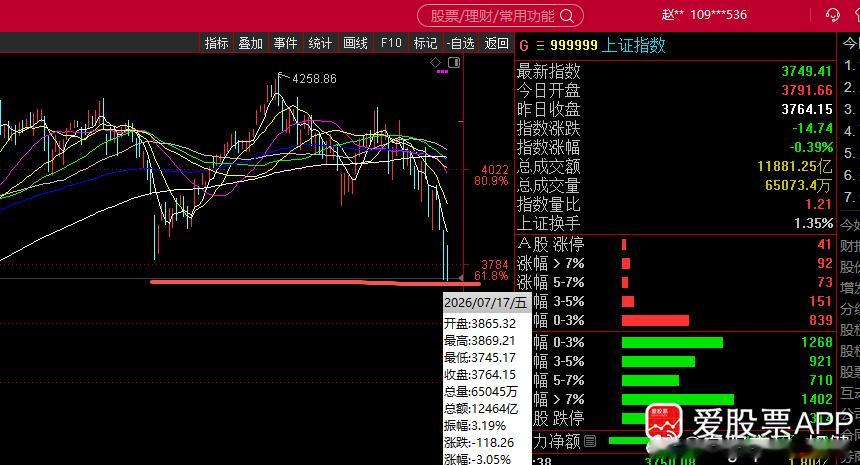Click the 总成交量 value 65073.4万
This screenshot has width=860, height=465.
[x=799, y=185]
